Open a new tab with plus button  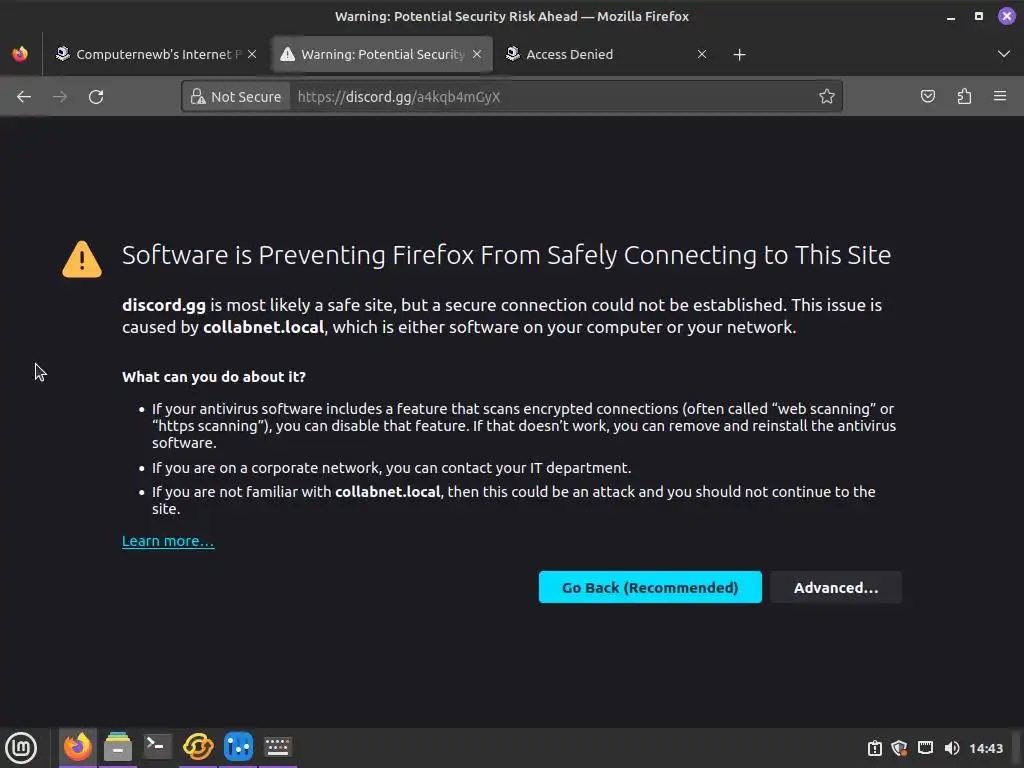tap(739, 55)
